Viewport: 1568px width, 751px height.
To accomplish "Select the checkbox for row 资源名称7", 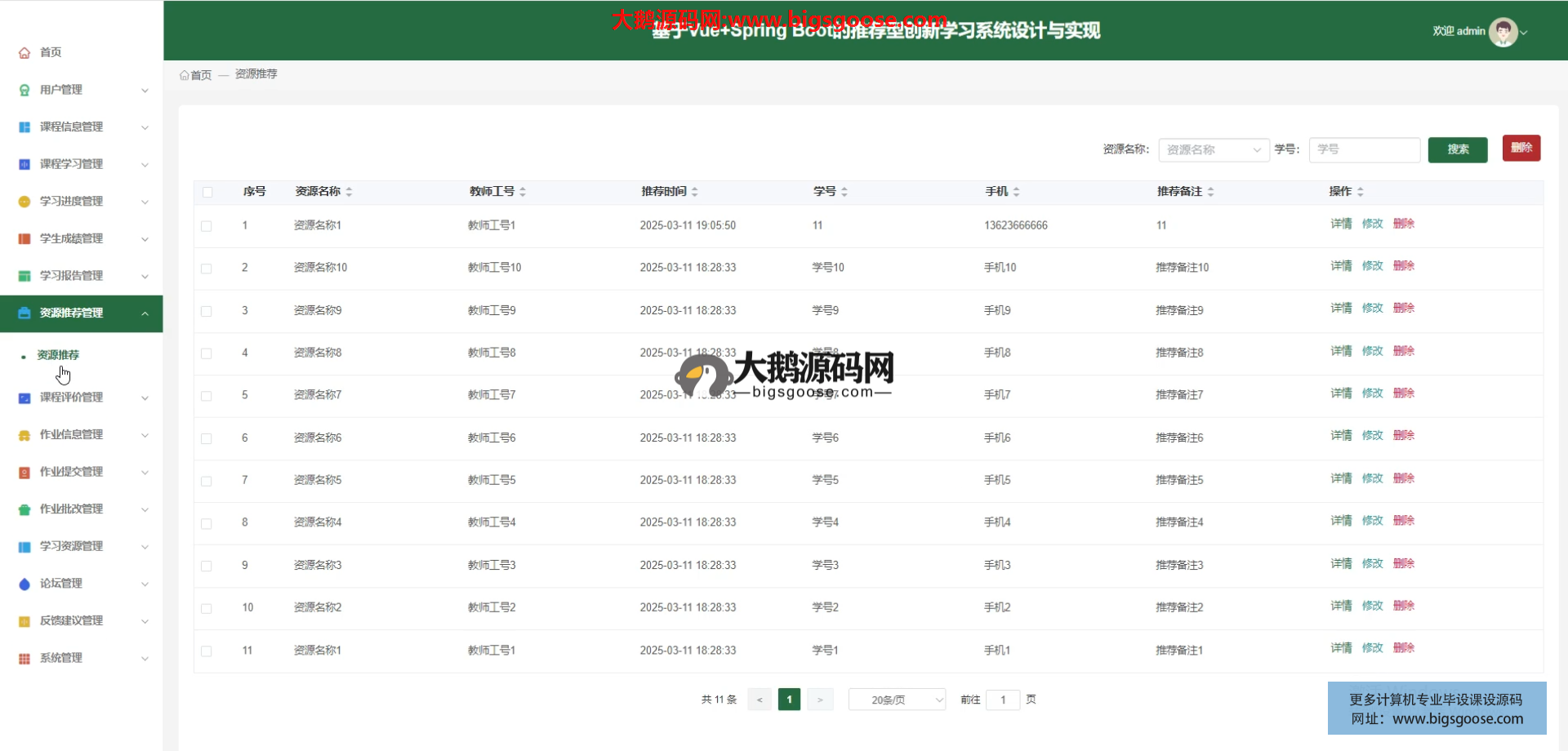I will pyautogui.click(x=207, y=396).
